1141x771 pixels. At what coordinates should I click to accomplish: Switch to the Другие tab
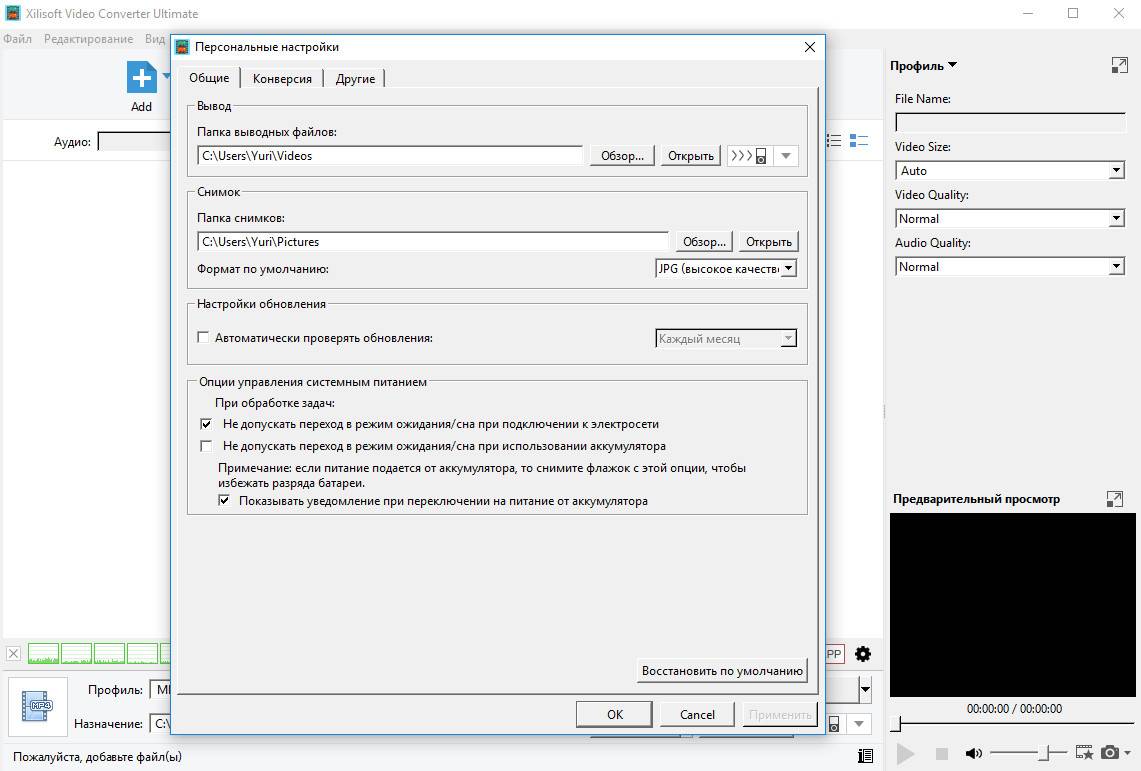(x=355, y=79)
